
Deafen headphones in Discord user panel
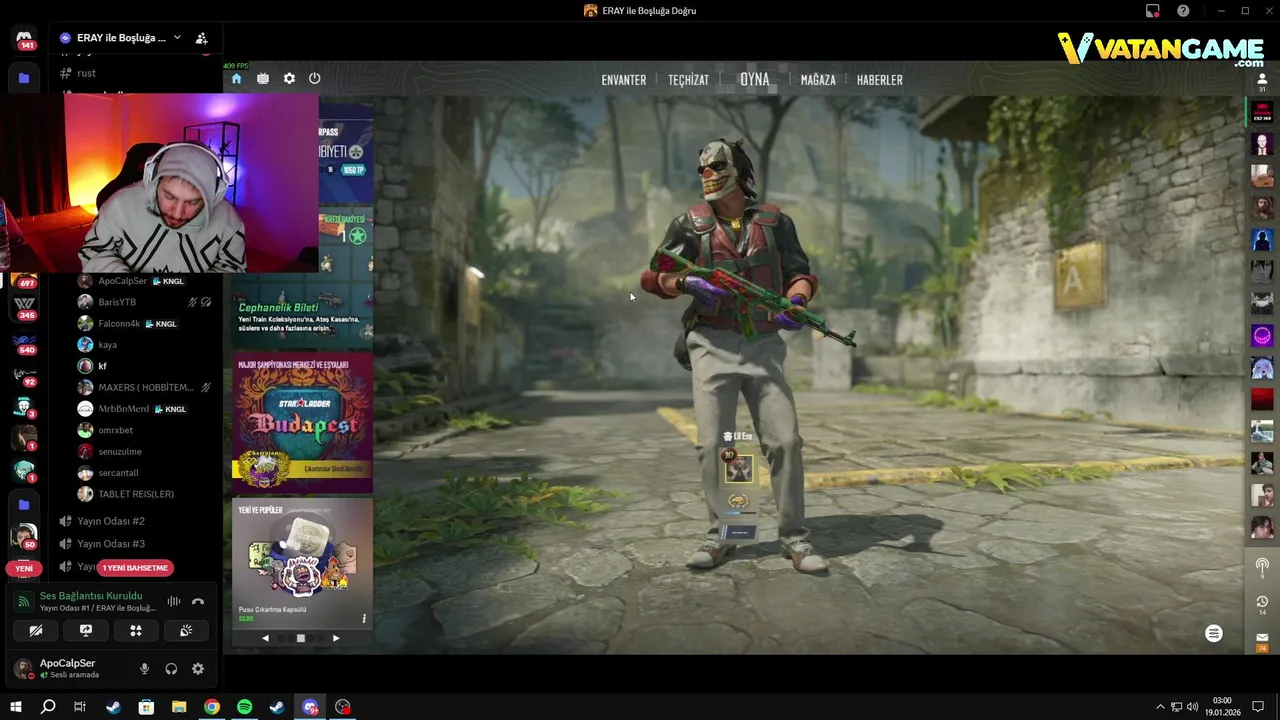[x=171, y=669]
